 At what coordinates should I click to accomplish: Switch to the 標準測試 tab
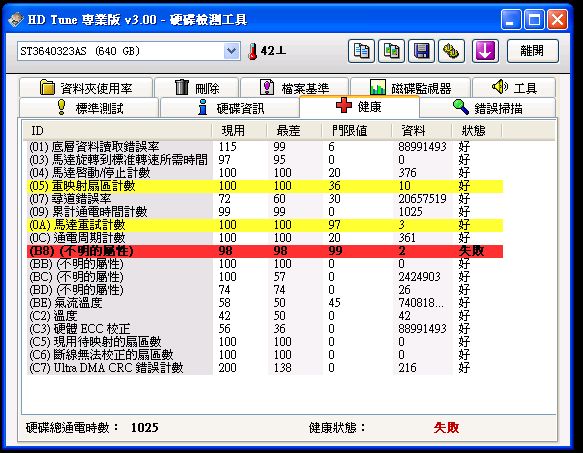89,108
